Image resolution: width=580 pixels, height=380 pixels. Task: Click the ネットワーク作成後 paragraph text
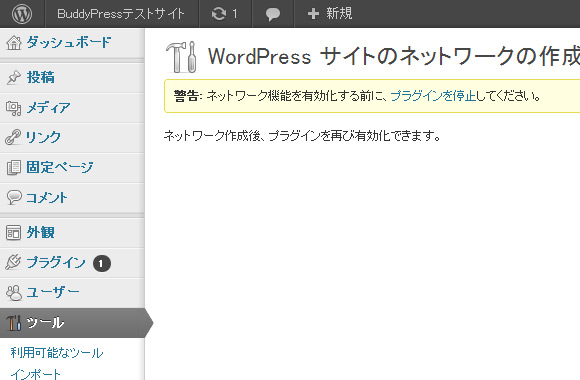click(x=302, y=136)
